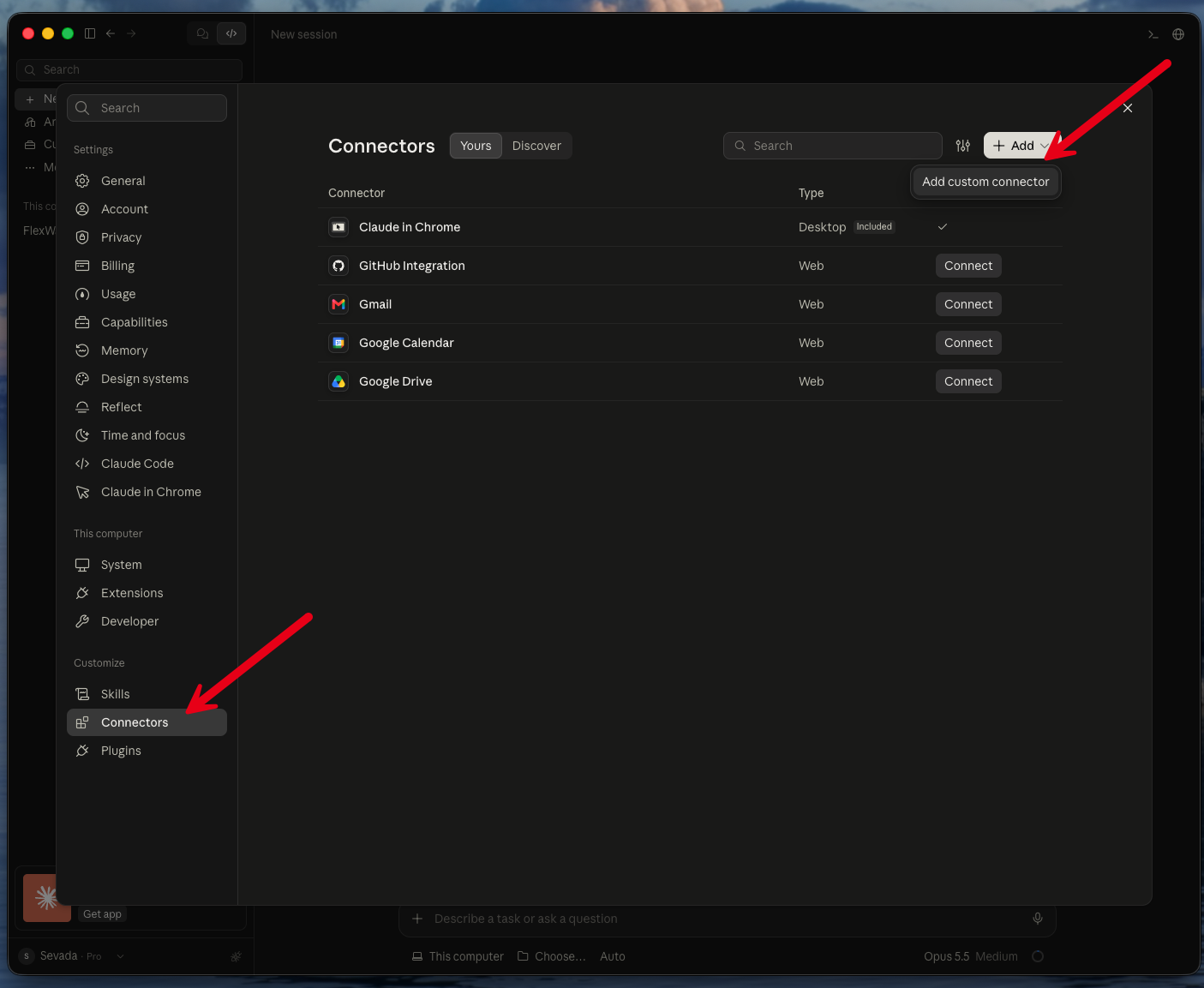Screen dimensions: 1204x988
Task: Open the Auto permission mode selector
Action: click(613, 956)
